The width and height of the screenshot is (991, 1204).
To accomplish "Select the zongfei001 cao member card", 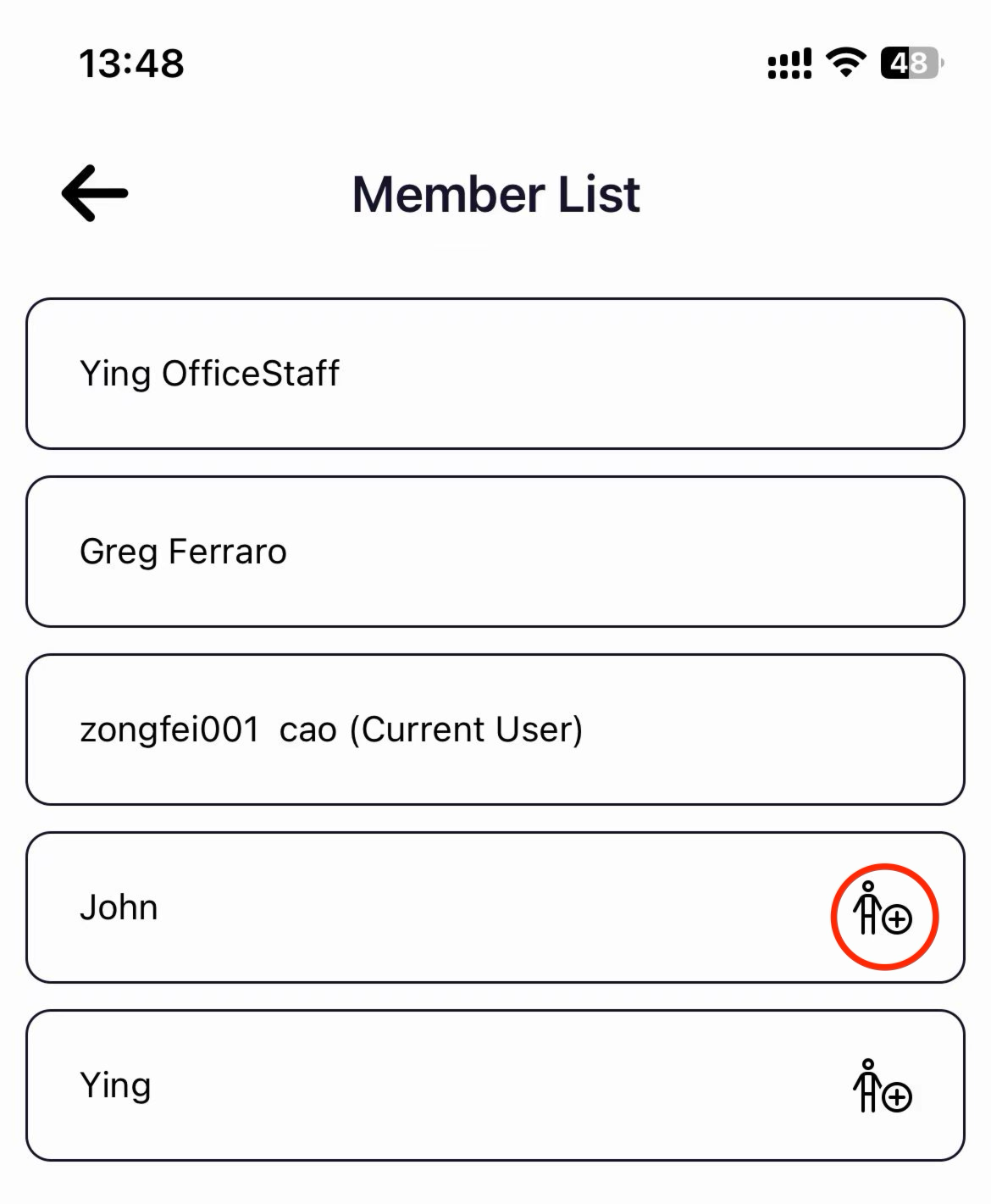I will point(495,730).
